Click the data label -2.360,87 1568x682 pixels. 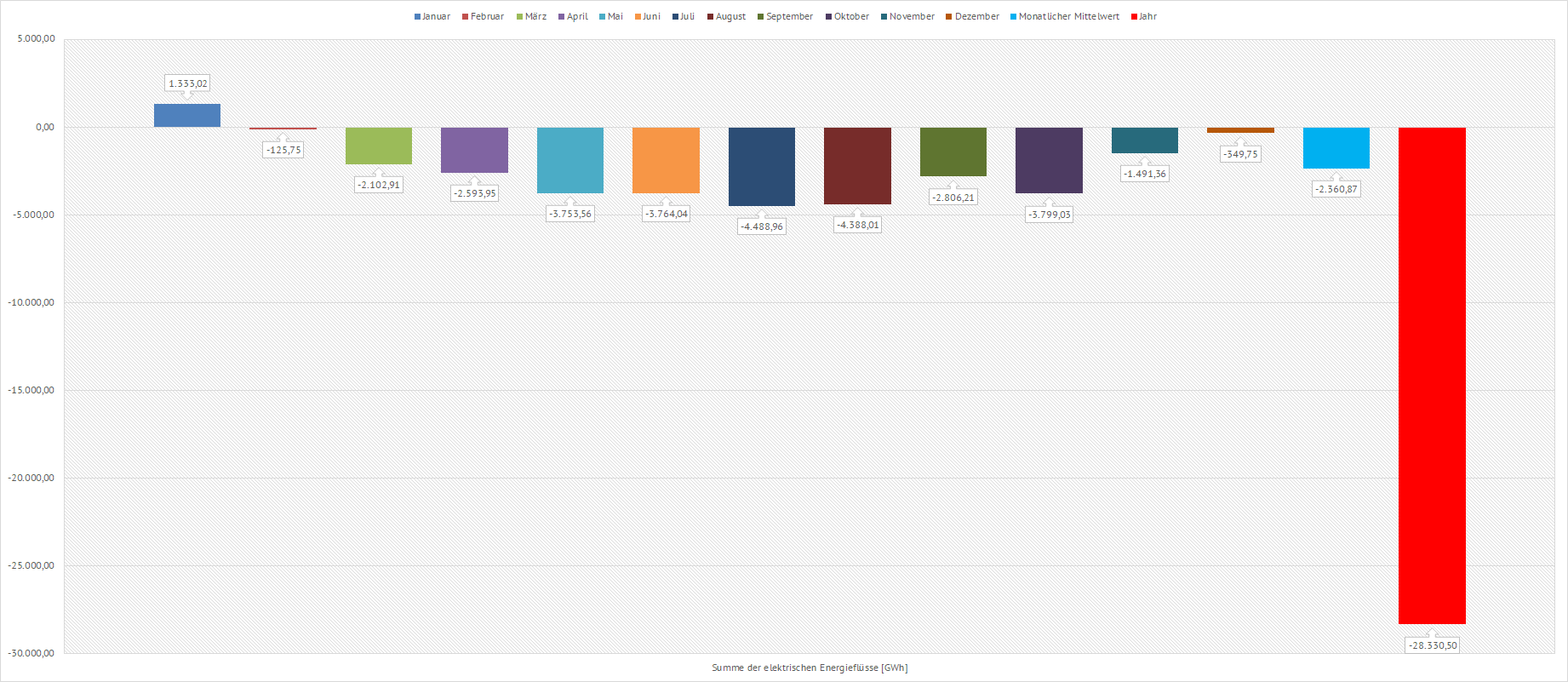pos(1336,189)
